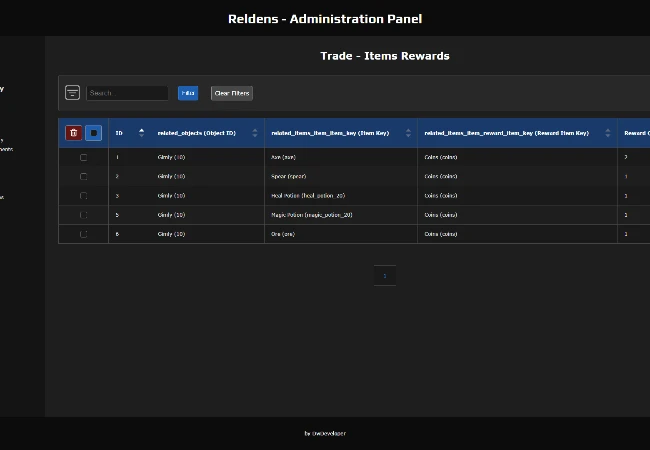Image resolution: width=650 pixels, height=450 pixels.
Task: Select the Magic Potion row checkbox
Action: (84, 215)
